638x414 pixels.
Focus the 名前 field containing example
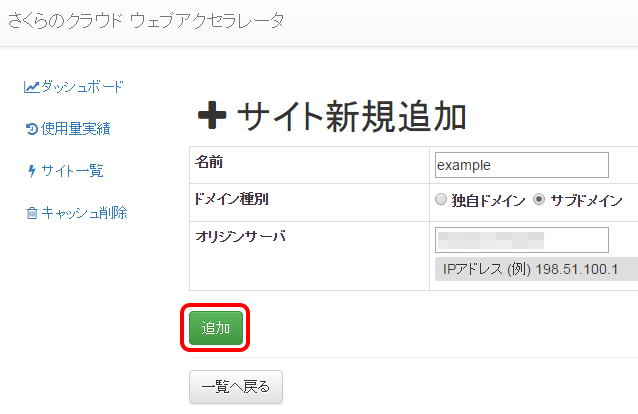coord(522,165)
